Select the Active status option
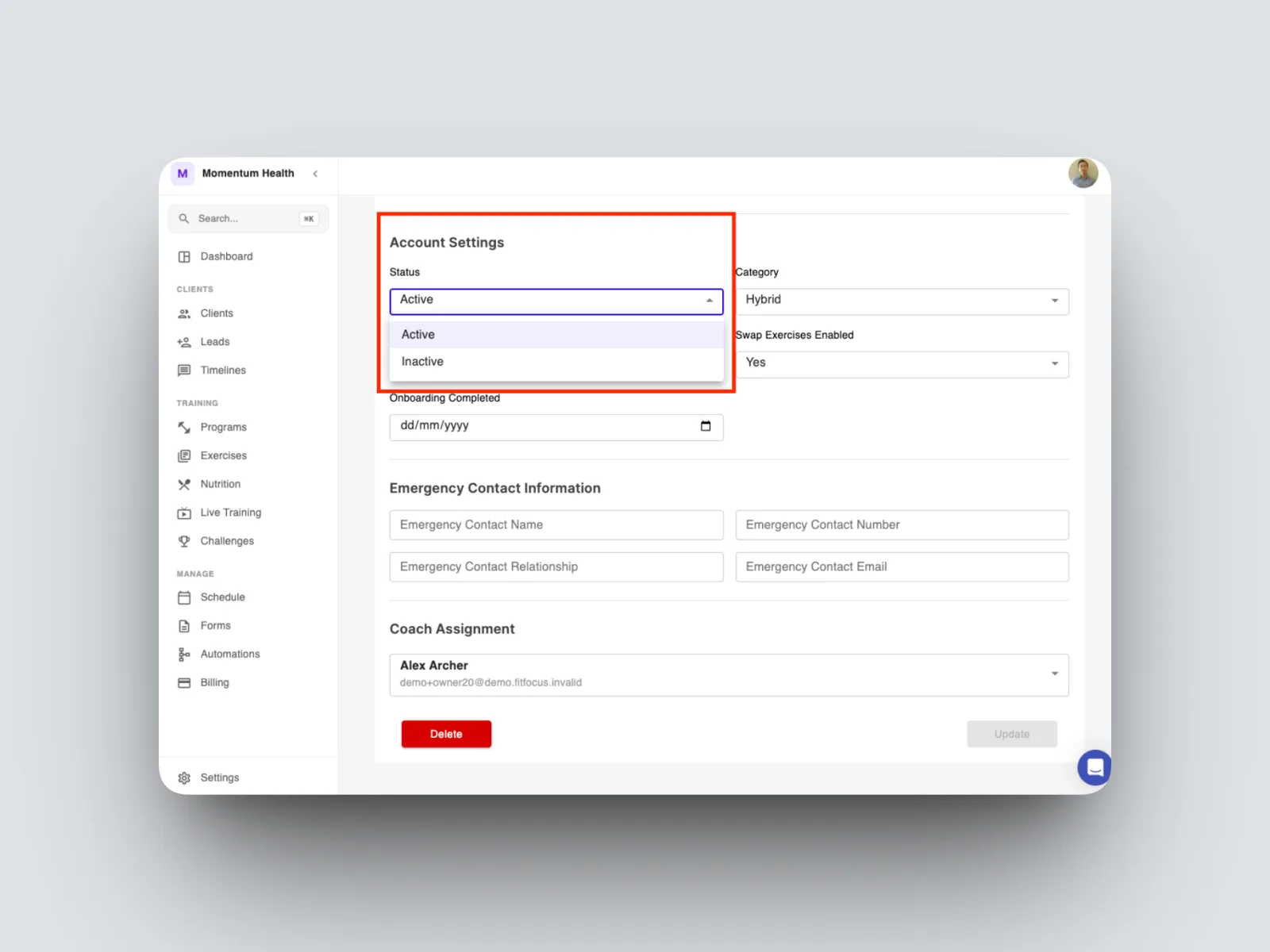The image size is (1270, 952). click(556, 335)
